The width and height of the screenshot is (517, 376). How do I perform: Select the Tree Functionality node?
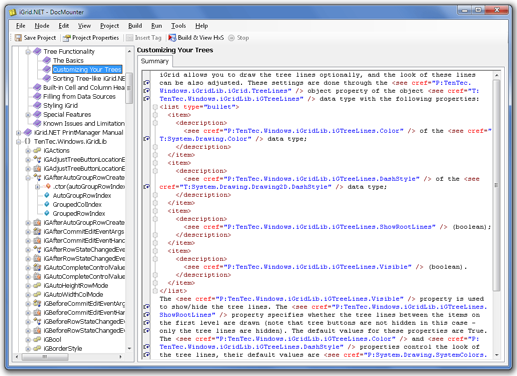[x=69, y=51]
